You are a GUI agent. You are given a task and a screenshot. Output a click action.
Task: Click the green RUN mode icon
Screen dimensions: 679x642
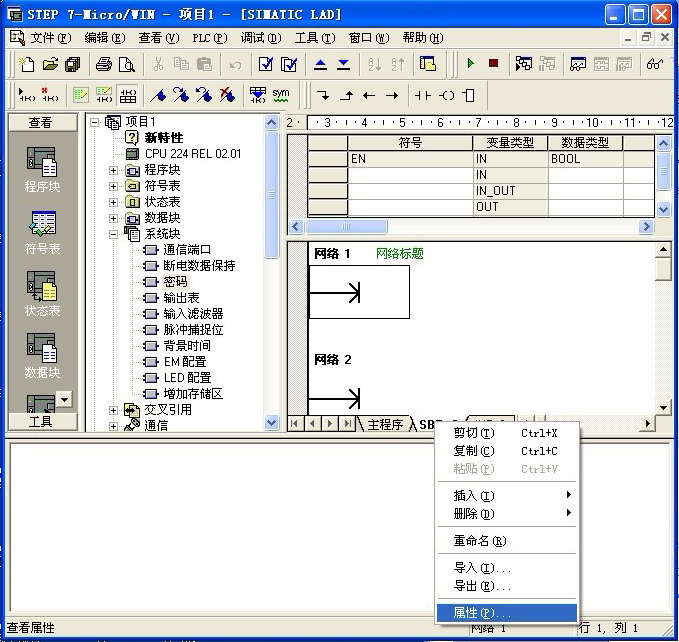pyautogui.click(x=471, y=64)
